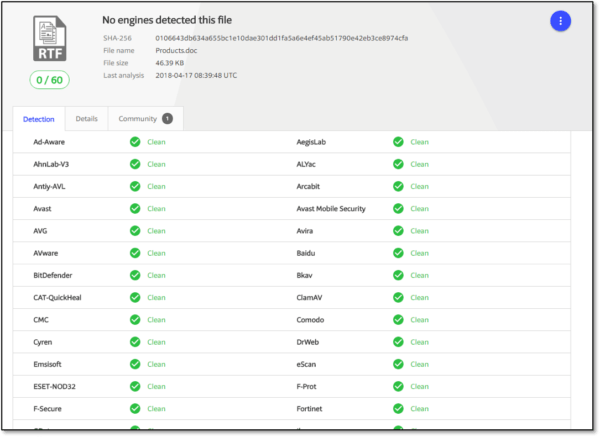
Task: Click the green checkmark for F-Prot
Action: click(398, 386)
